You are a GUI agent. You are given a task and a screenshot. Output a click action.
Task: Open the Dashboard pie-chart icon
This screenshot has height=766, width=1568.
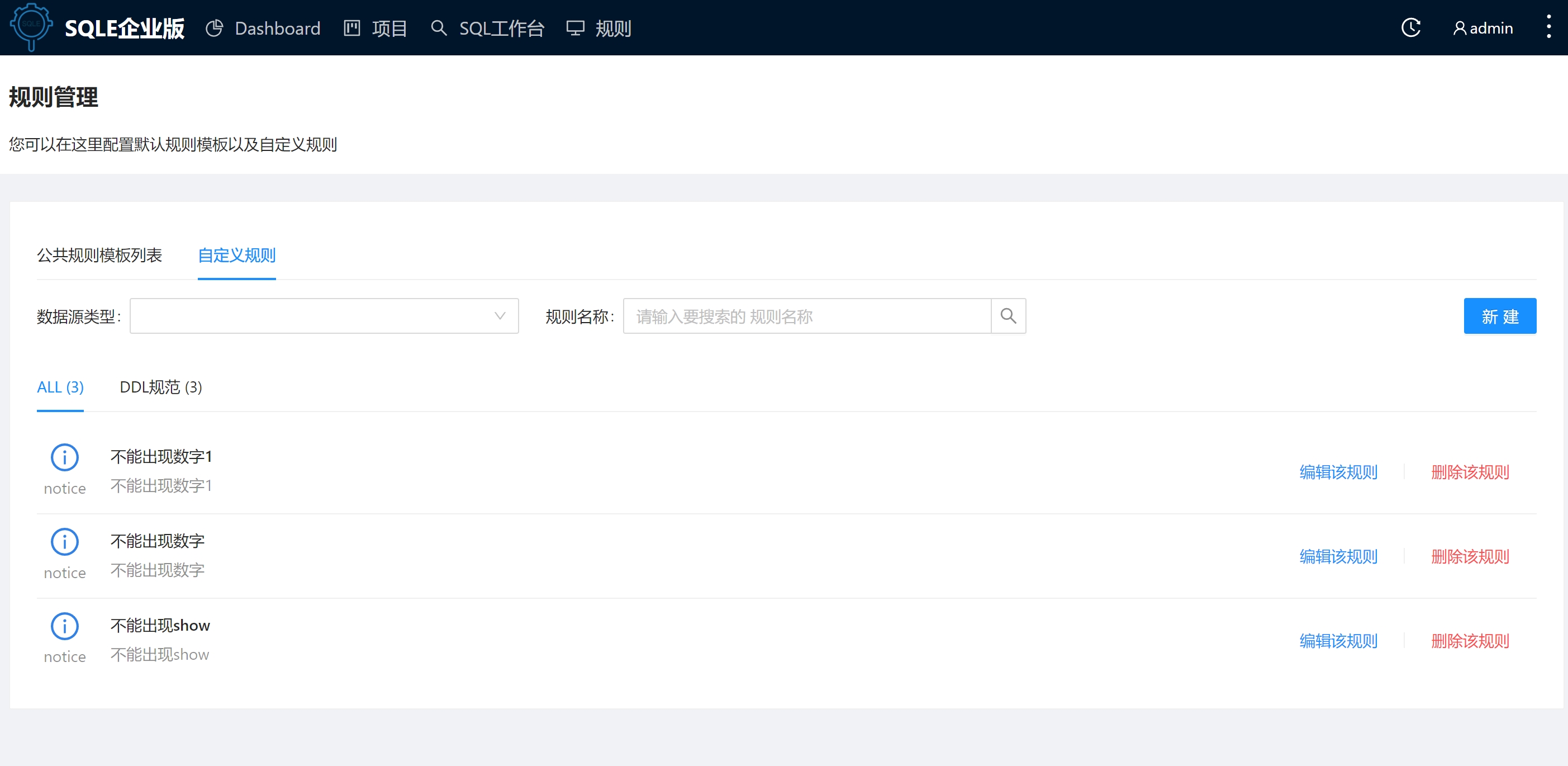tap(214, 28)
